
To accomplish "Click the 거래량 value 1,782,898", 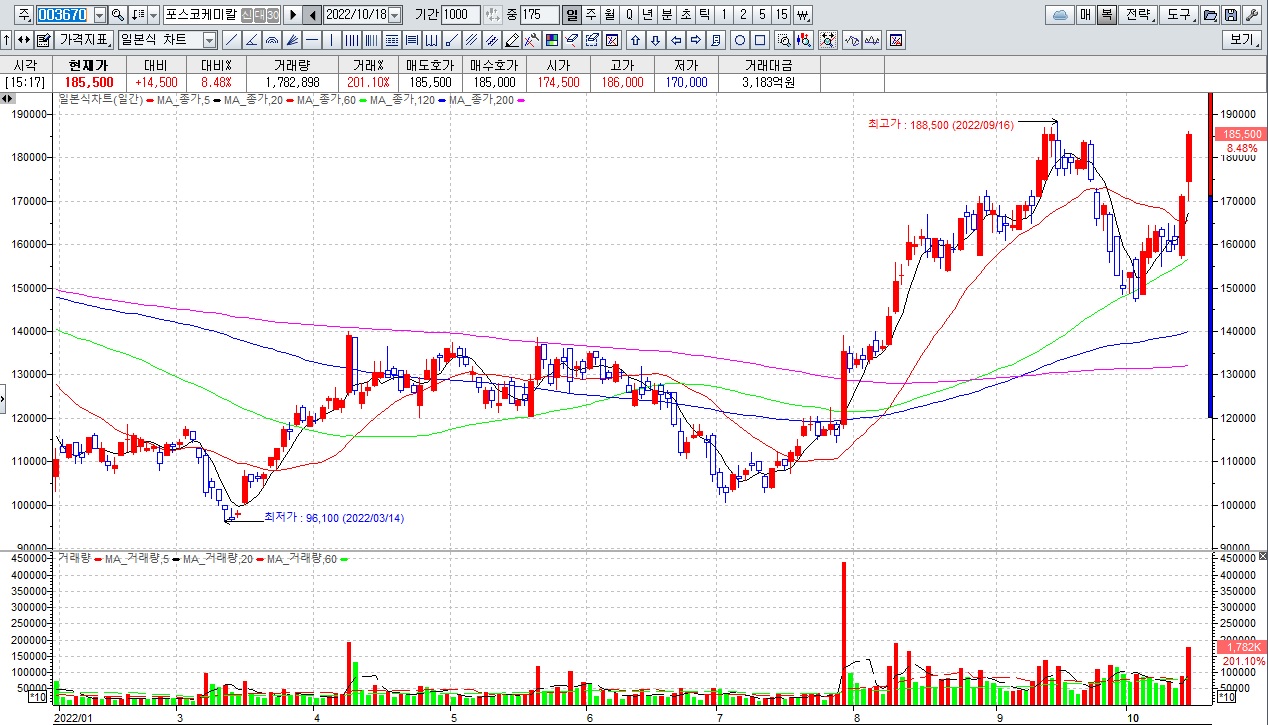I will point(292,82).
